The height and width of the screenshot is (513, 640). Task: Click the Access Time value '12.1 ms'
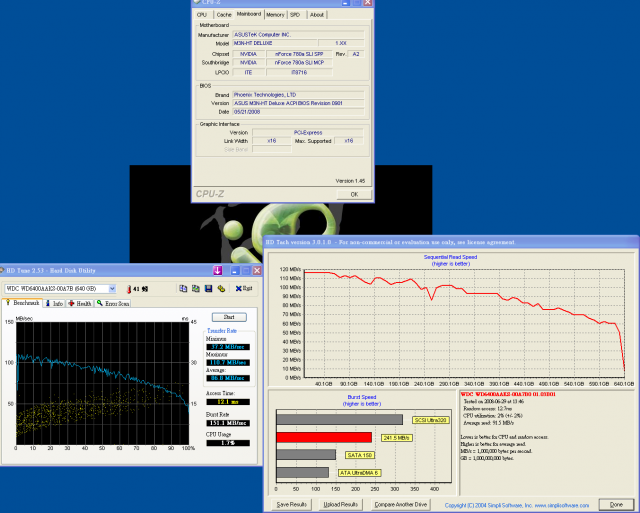(x=228, y=402)
